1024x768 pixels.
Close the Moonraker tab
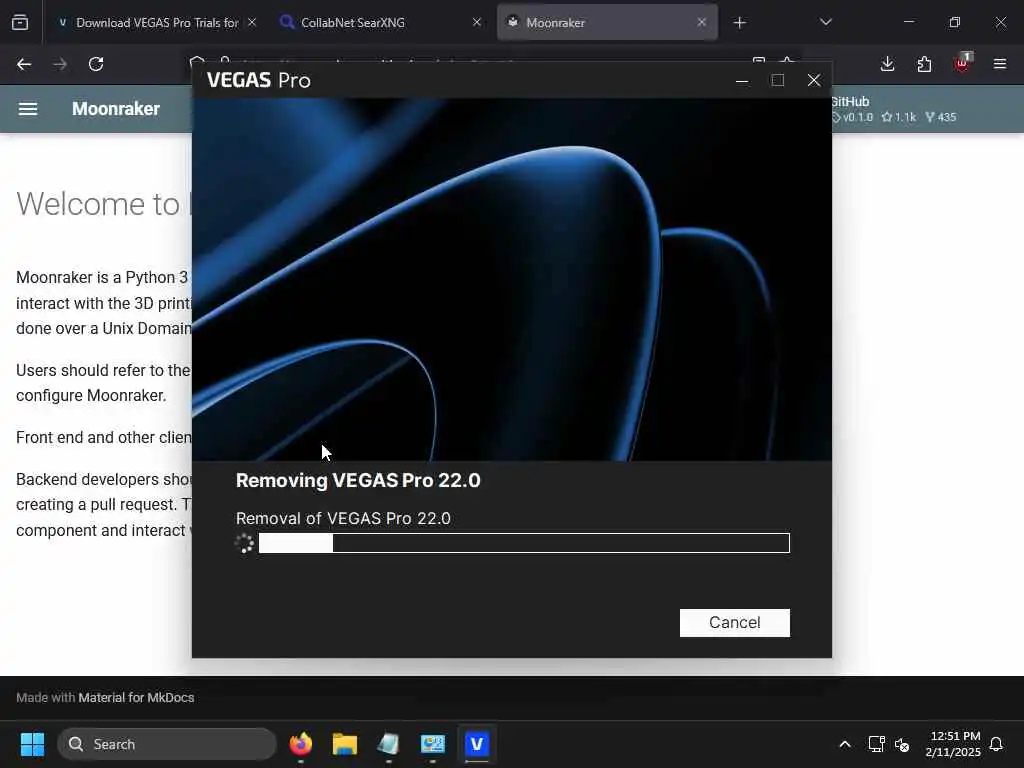coord(701,23)
